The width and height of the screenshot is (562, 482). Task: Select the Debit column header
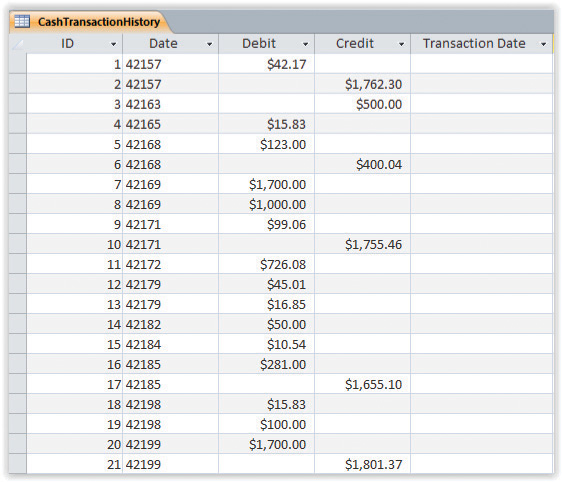click(x=266, y=44)
